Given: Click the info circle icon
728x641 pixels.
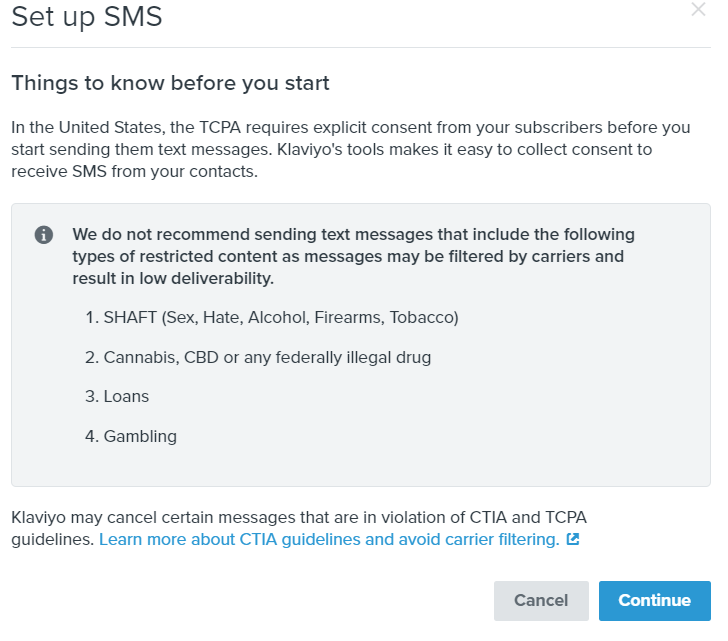Looking at the screenshot, I should click(x=44, y=235).
